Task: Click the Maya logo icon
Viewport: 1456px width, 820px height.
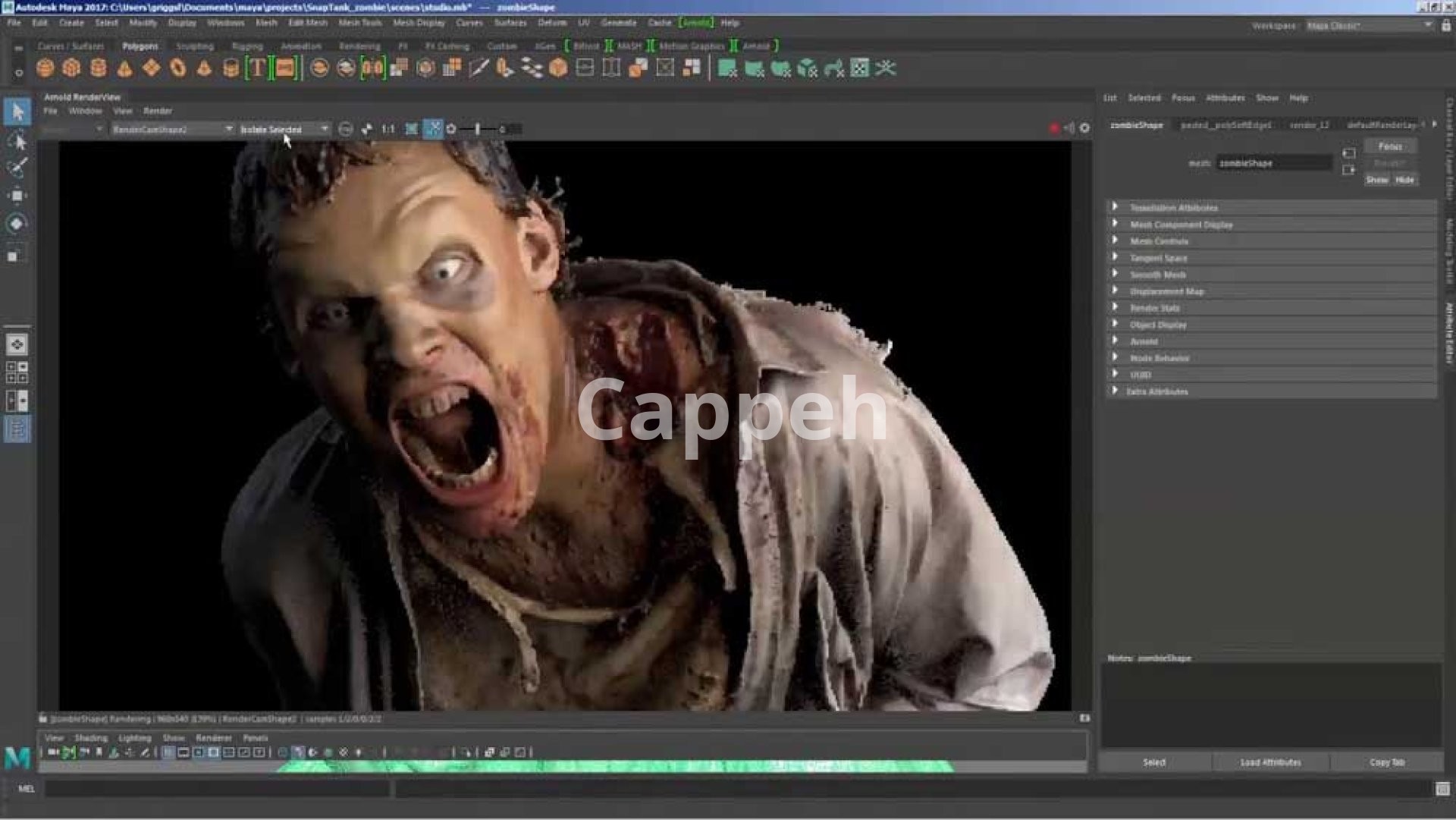Action: 17,756
